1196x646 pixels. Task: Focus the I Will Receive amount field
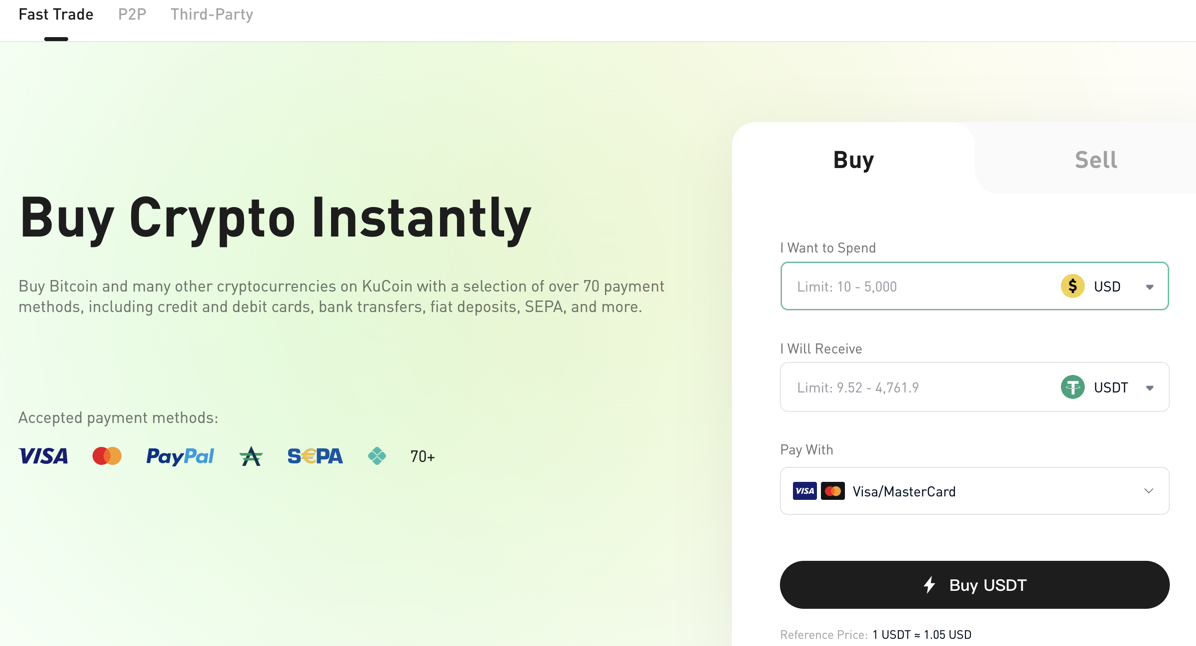coord(919,387)
